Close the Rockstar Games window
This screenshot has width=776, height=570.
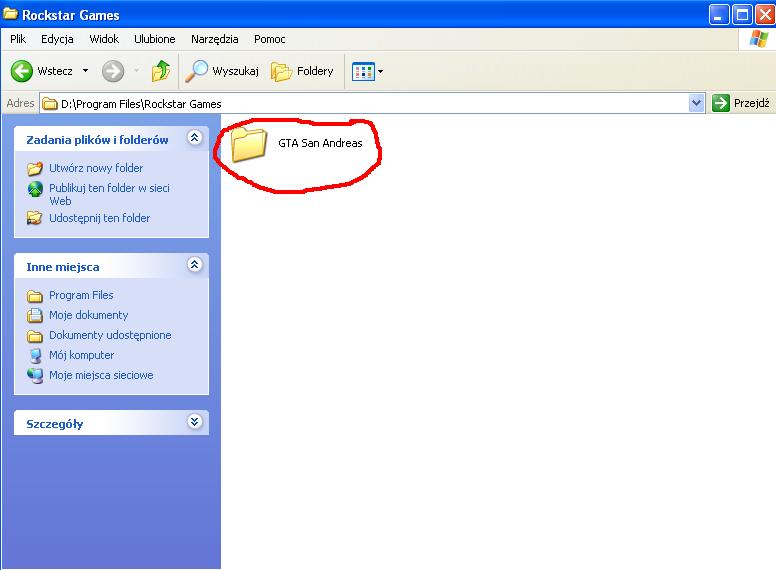click(x=765, y=15)
